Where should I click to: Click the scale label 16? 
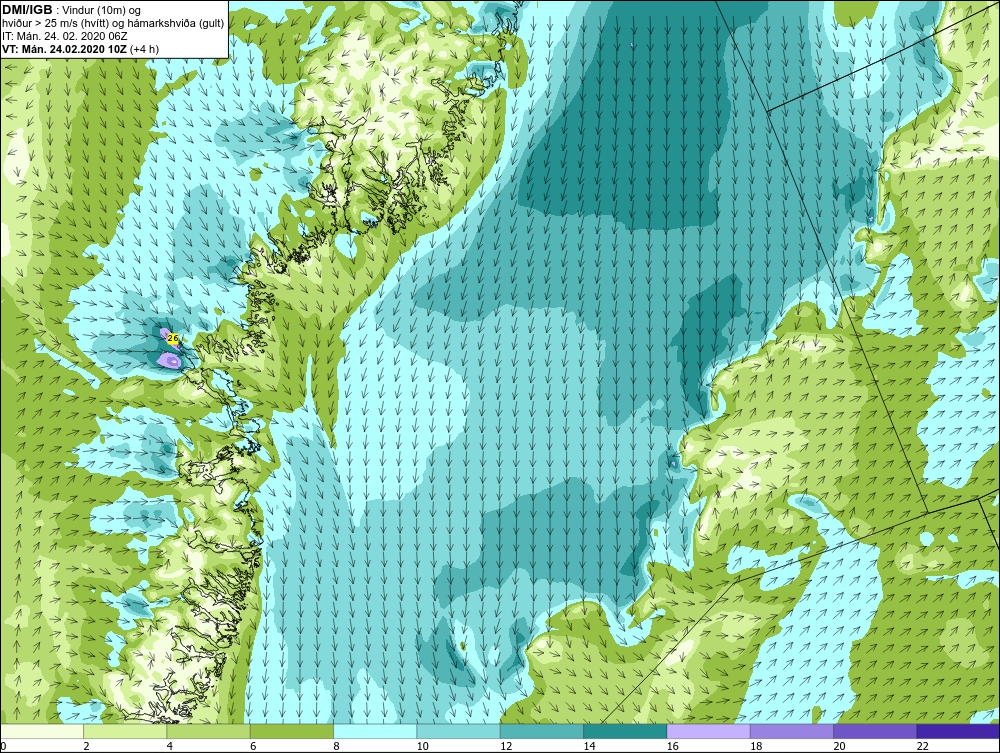(673, 747)
